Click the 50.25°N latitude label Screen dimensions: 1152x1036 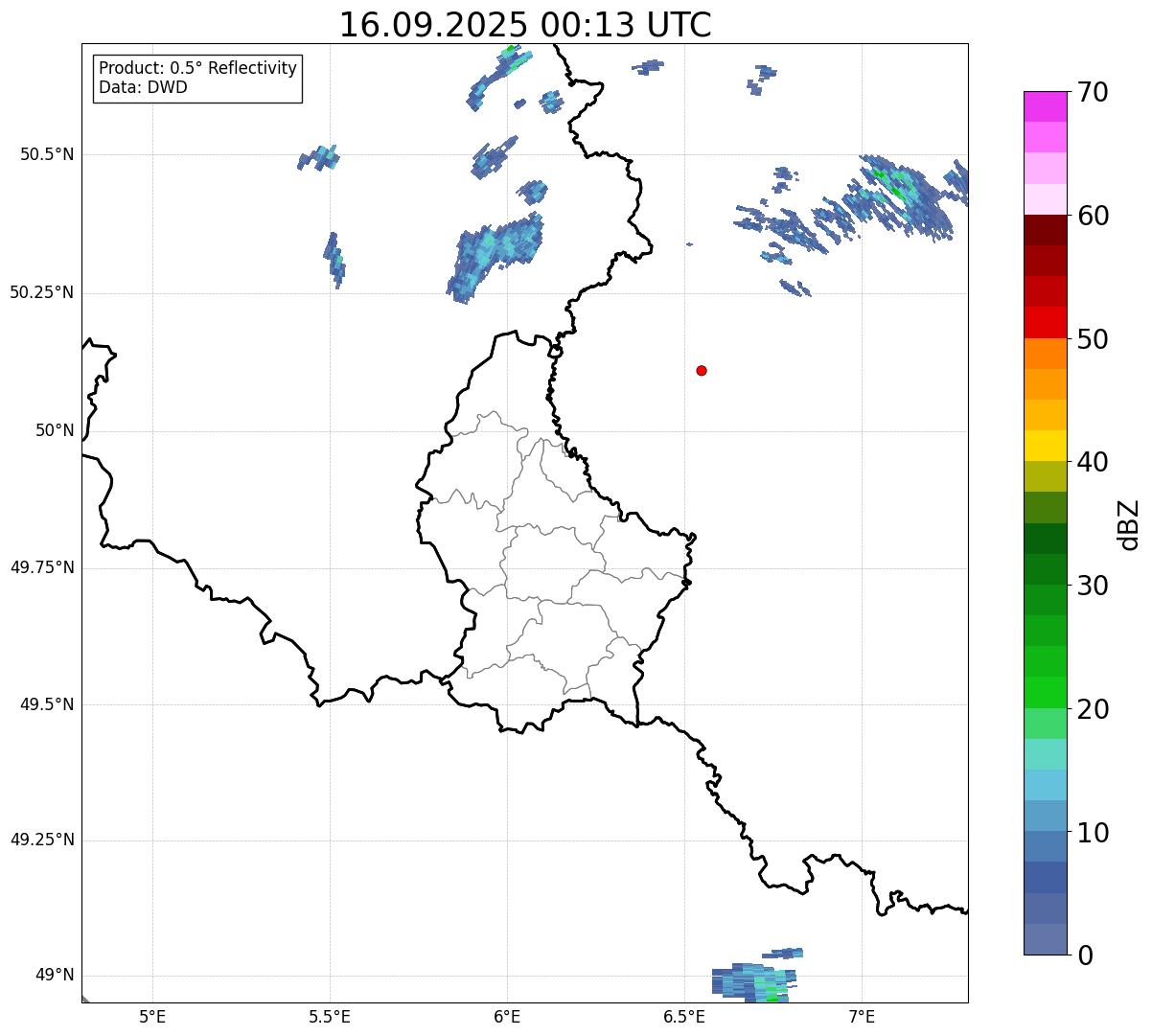(x=41, y=292)
